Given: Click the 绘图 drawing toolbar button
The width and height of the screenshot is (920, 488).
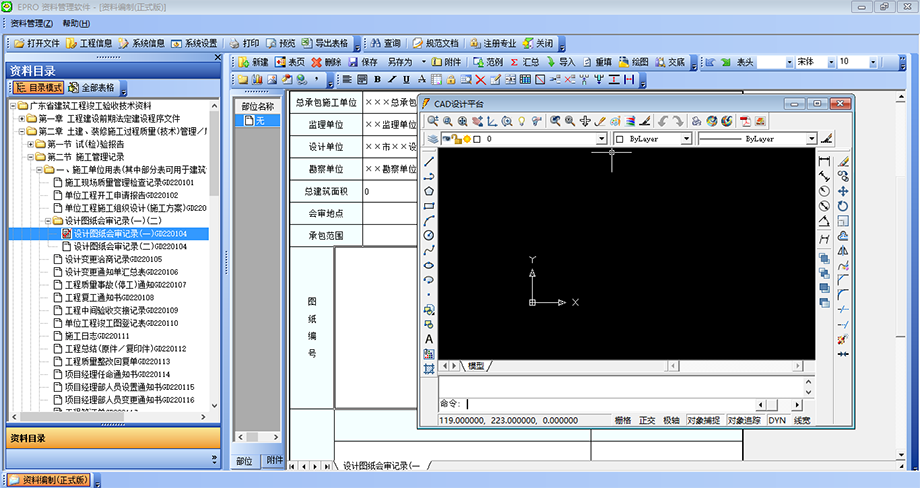Looking at the screenshot, I should click(634, 62).
